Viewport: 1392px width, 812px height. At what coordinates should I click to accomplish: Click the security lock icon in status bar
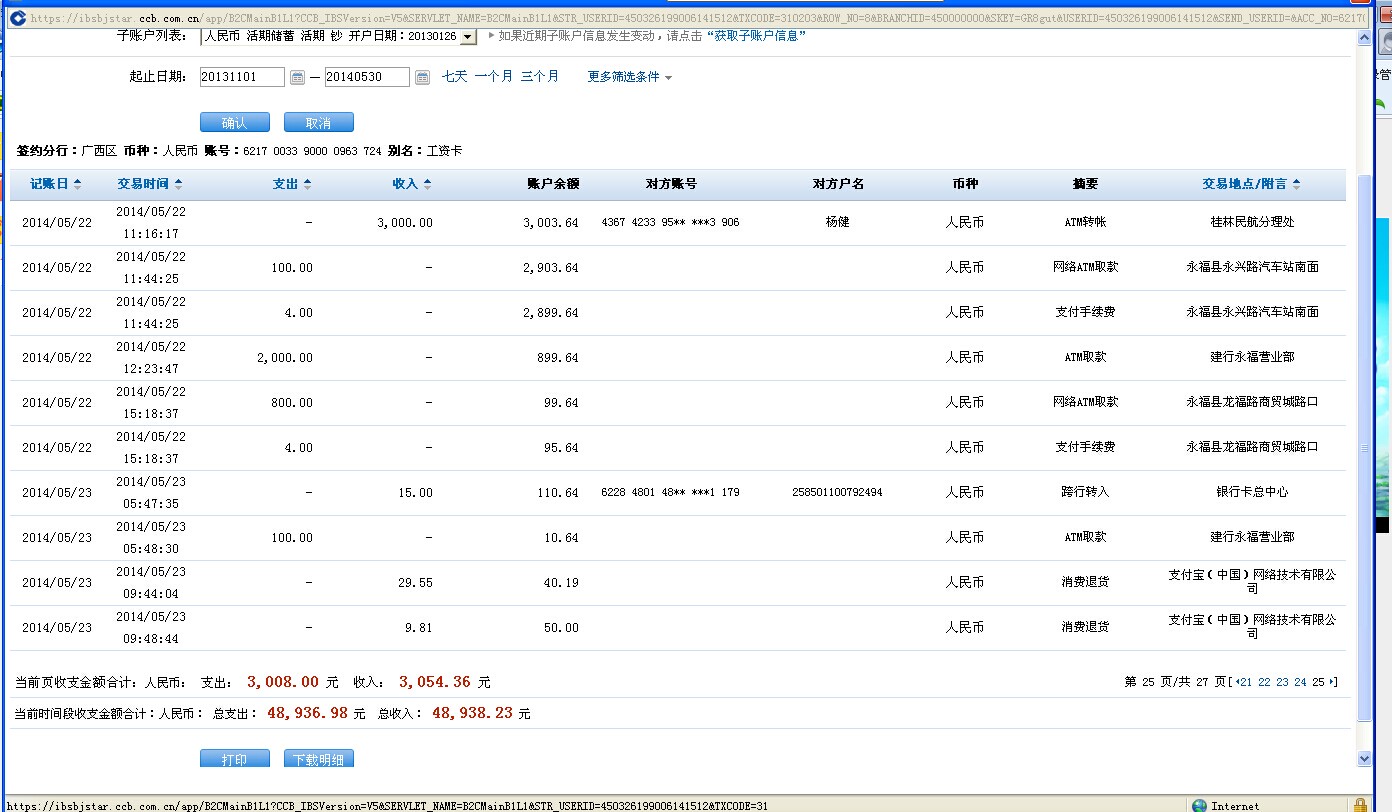point(1360,805)
